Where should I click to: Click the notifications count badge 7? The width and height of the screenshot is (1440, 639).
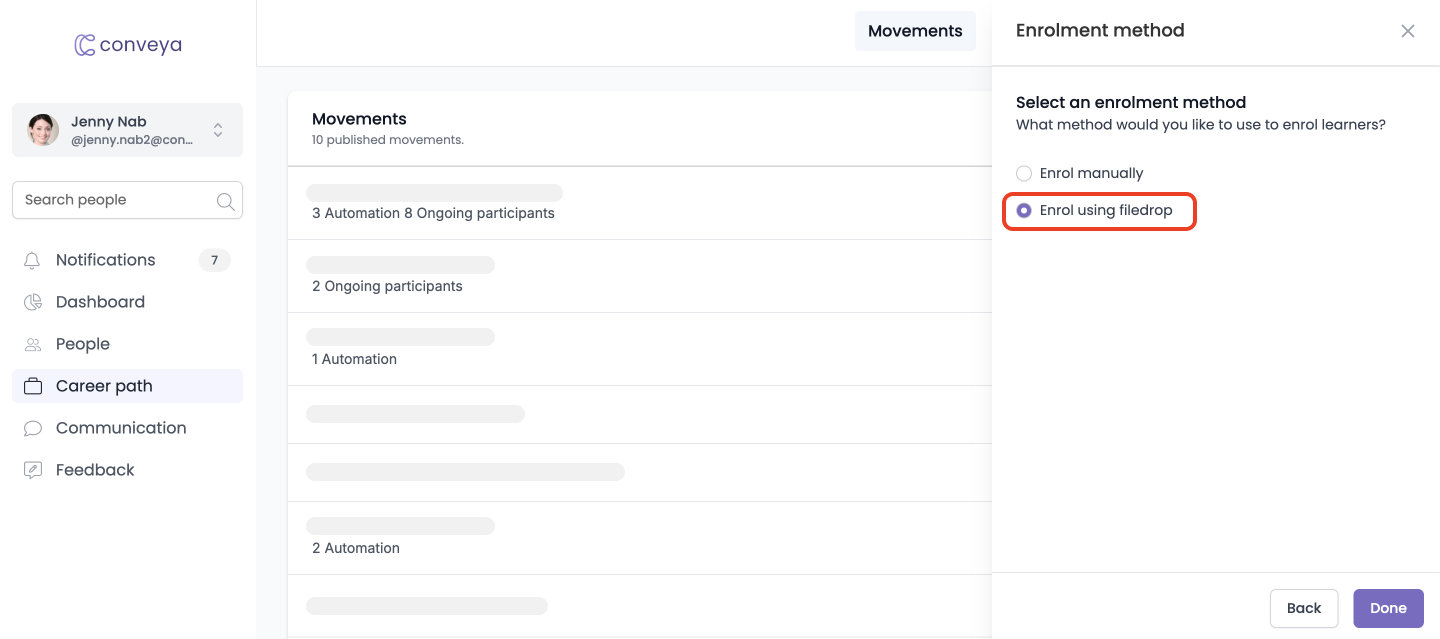(214, 261)
